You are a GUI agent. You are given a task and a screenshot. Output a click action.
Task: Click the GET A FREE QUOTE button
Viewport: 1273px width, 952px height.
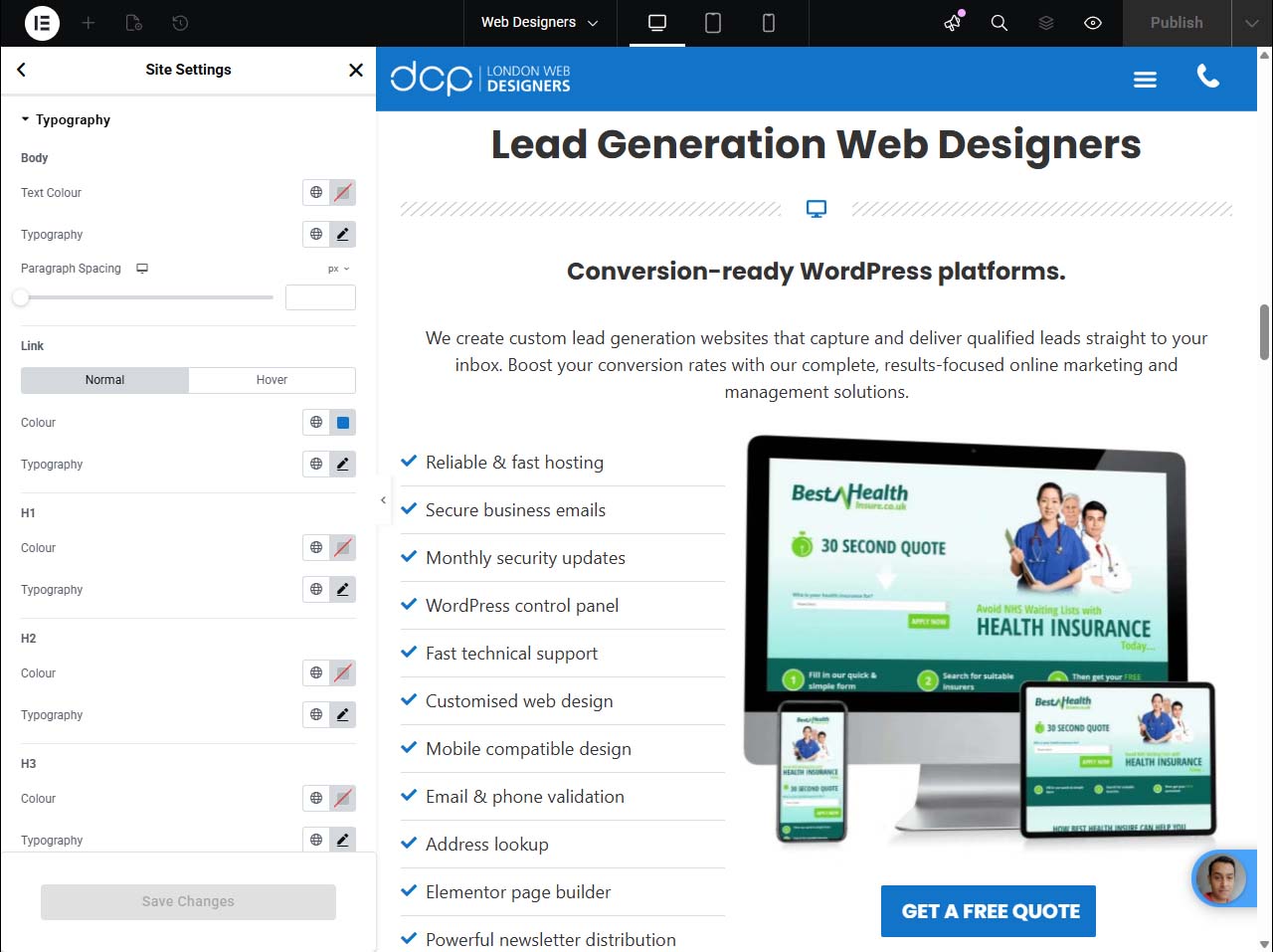[x=988, y=911]
